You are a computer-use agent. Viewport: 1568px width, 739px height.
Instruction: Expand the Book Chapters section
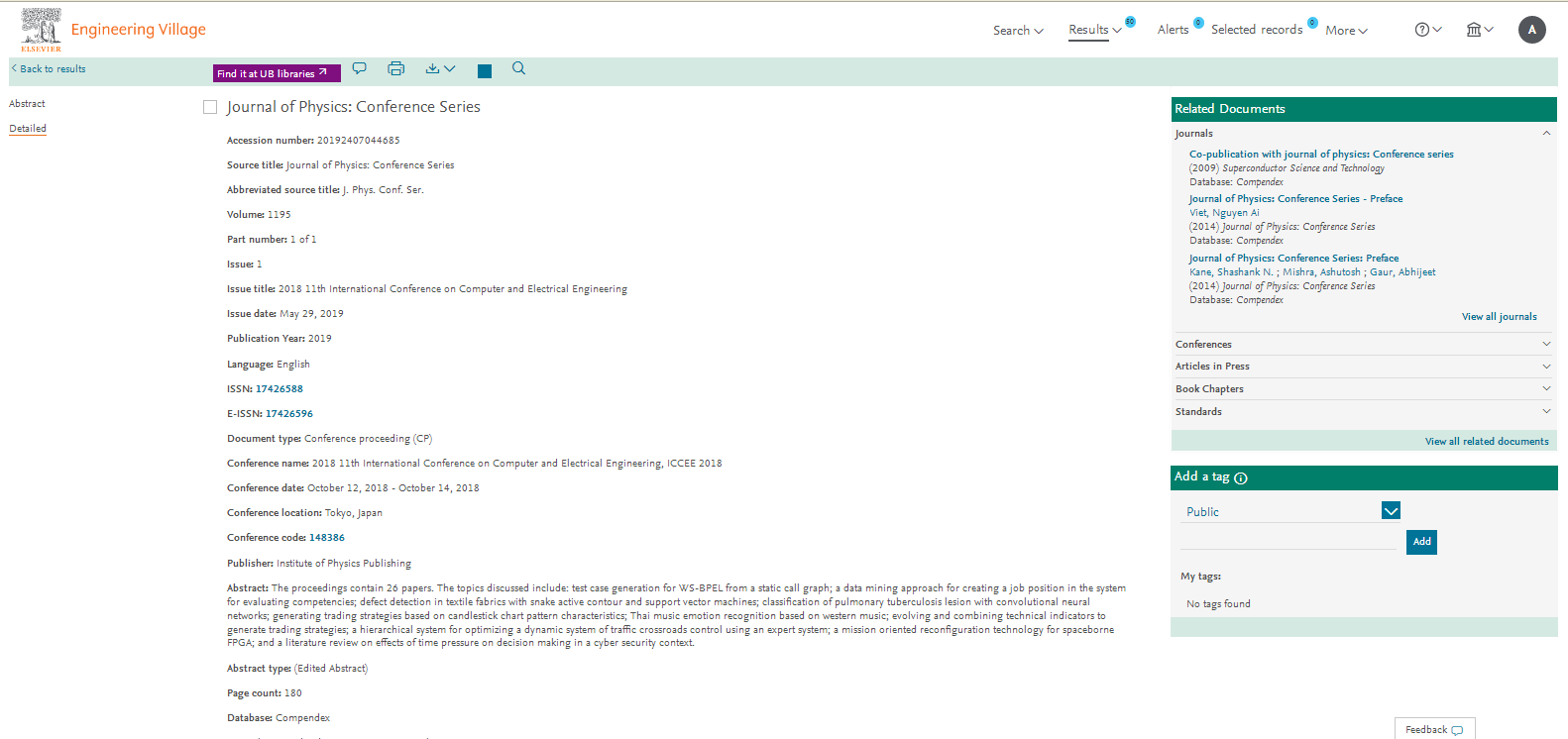tap(1546, 388)
